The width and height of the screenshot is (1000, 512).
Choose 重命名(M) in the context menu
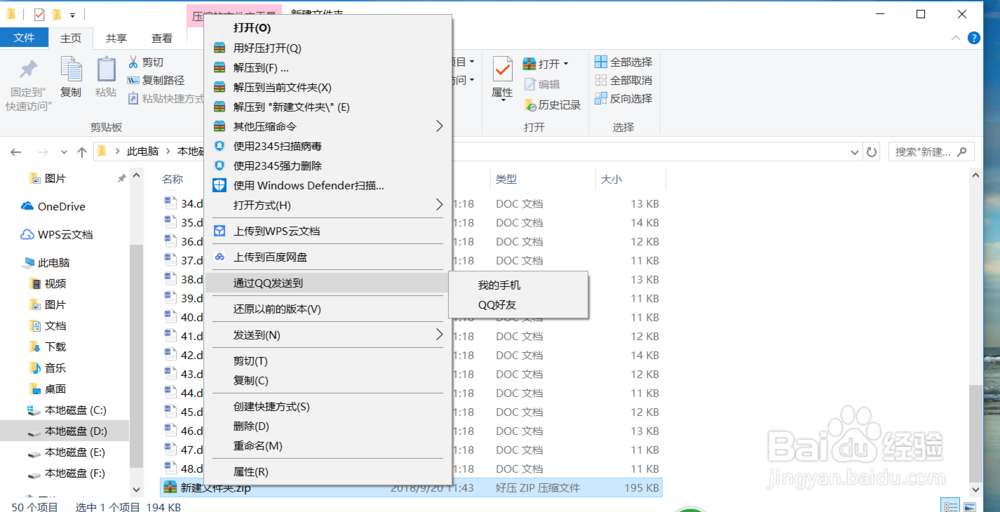click(328, 445)
